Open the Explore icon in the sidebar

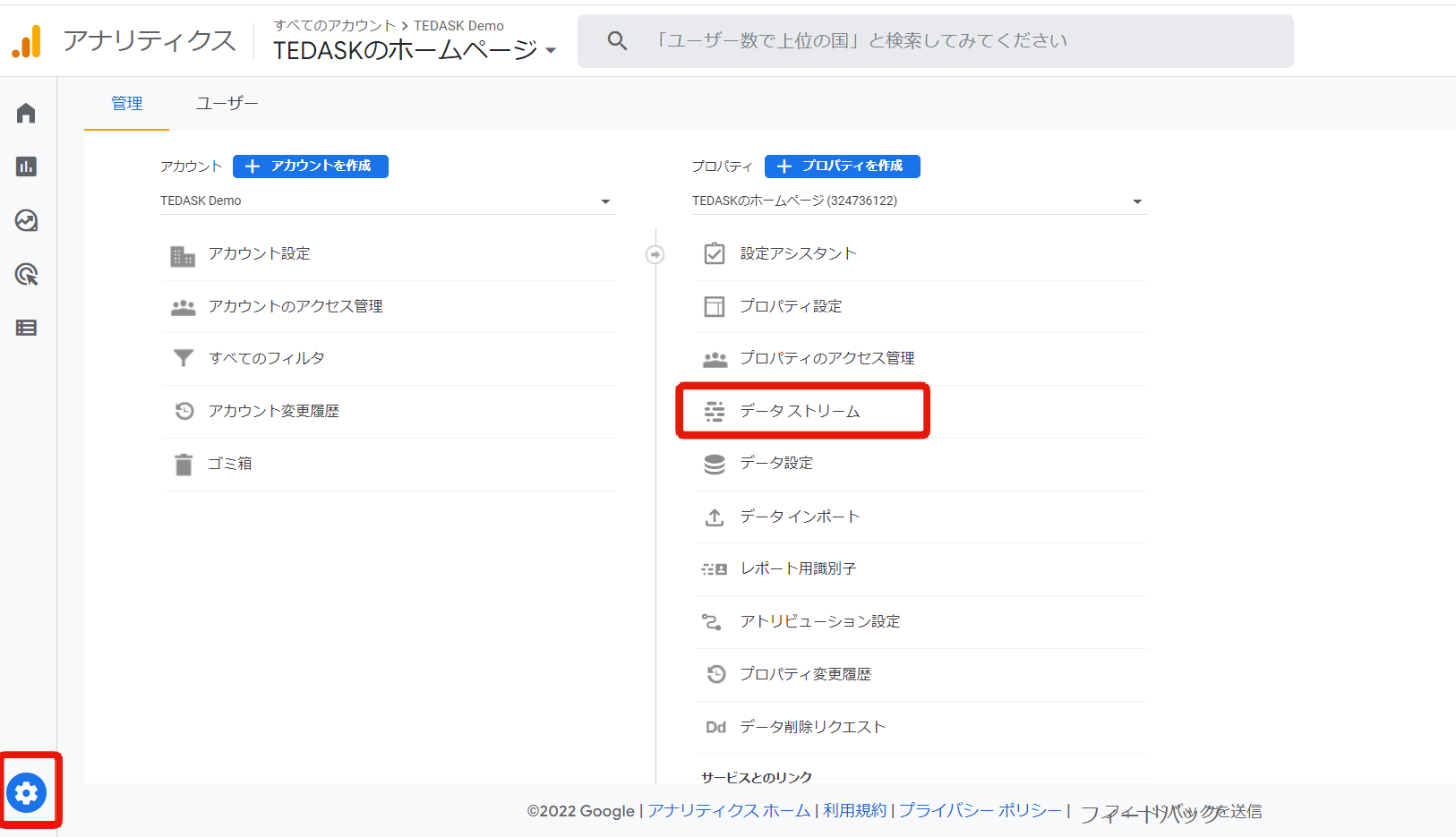pyautogui.click(x=26, y=220)
